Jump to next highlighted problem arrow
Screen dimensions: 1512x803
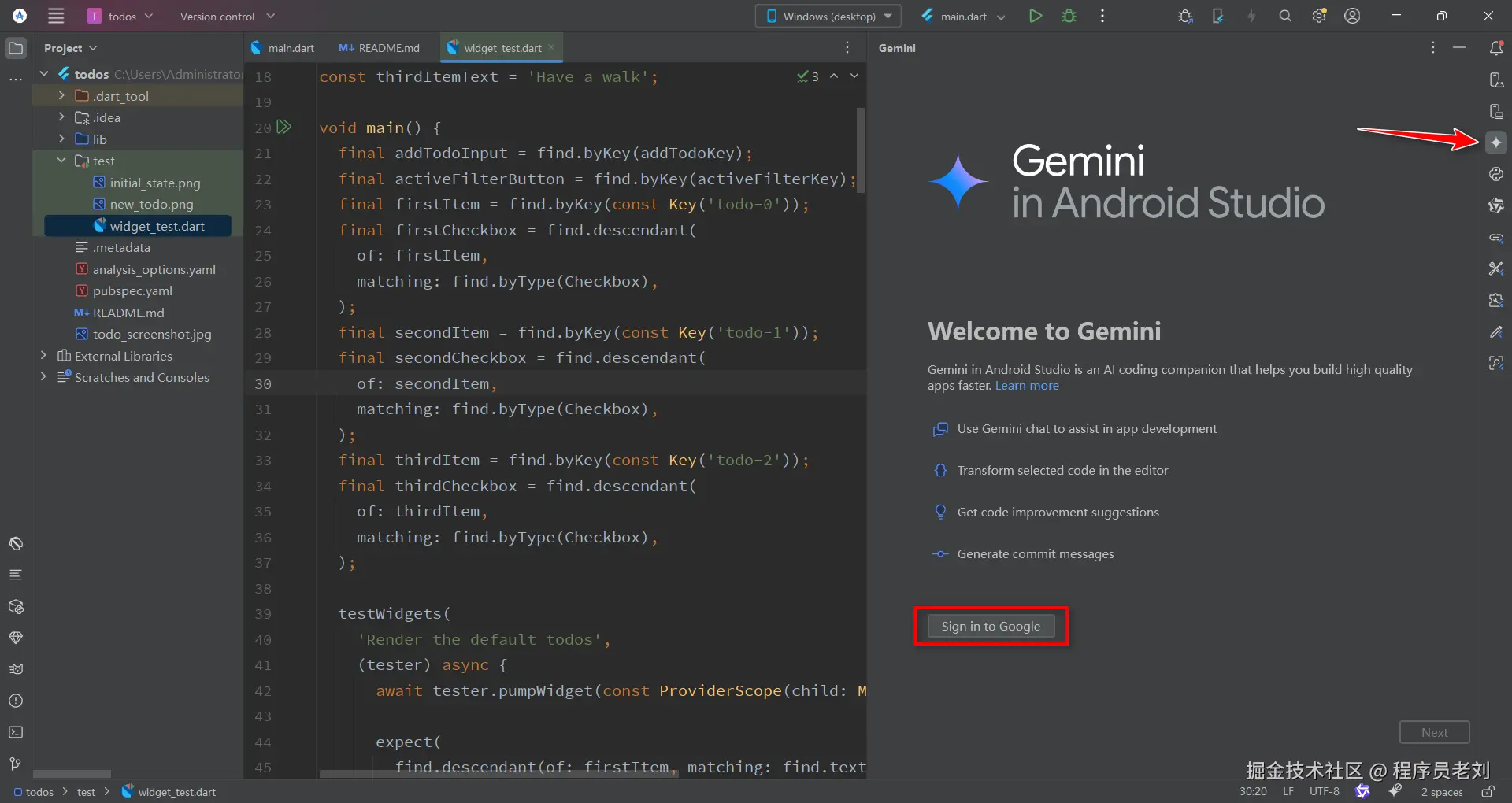tap(854, 76)
